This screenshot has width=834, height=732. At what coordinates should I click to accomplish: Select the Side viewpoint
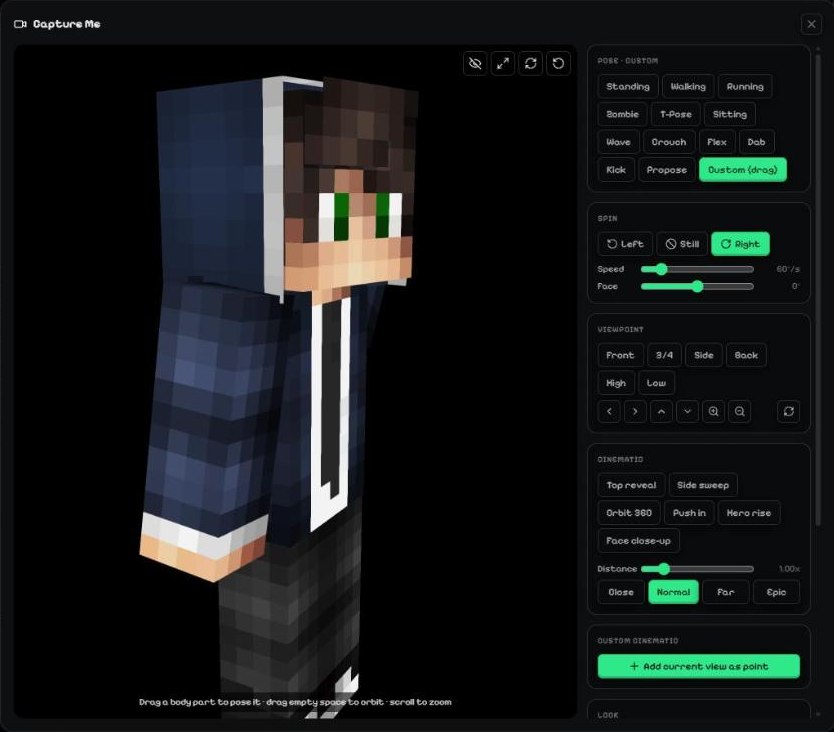(x=704, y=355)
